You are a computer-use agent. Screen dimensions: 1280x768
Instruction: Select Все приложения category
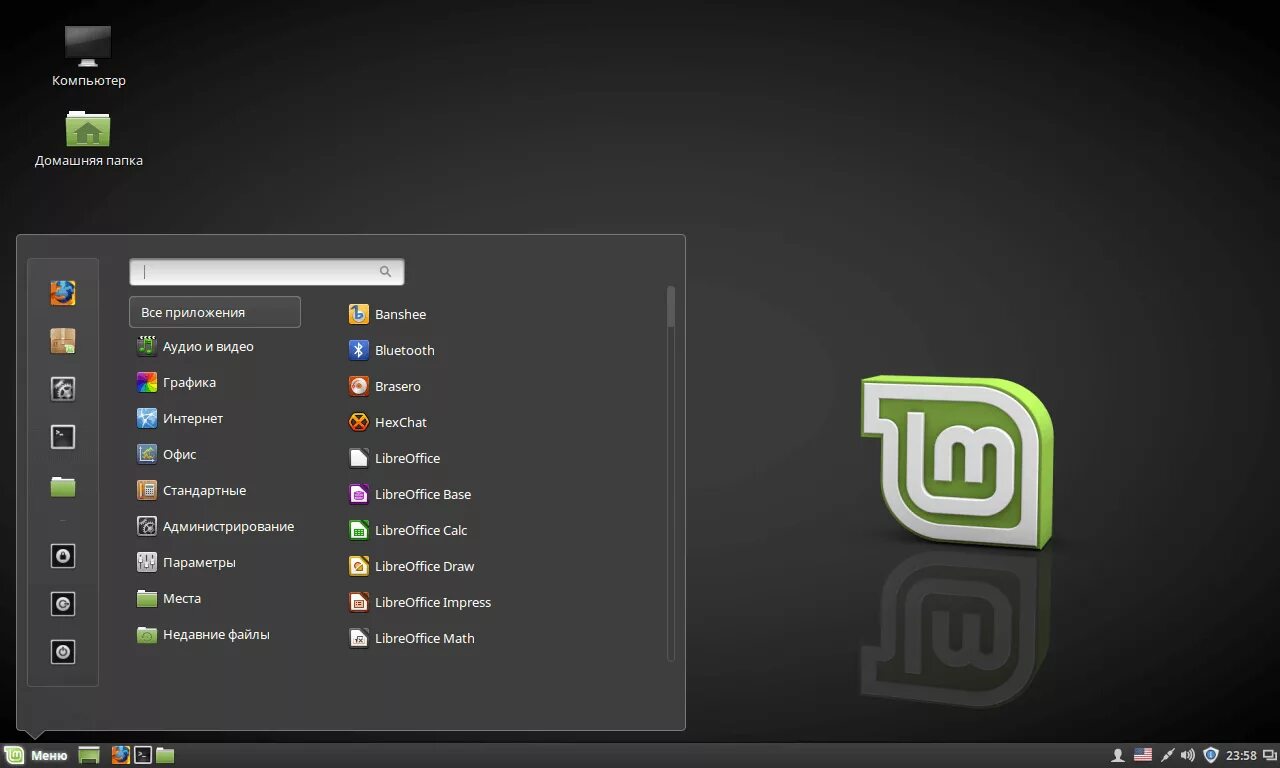(215, 312)
